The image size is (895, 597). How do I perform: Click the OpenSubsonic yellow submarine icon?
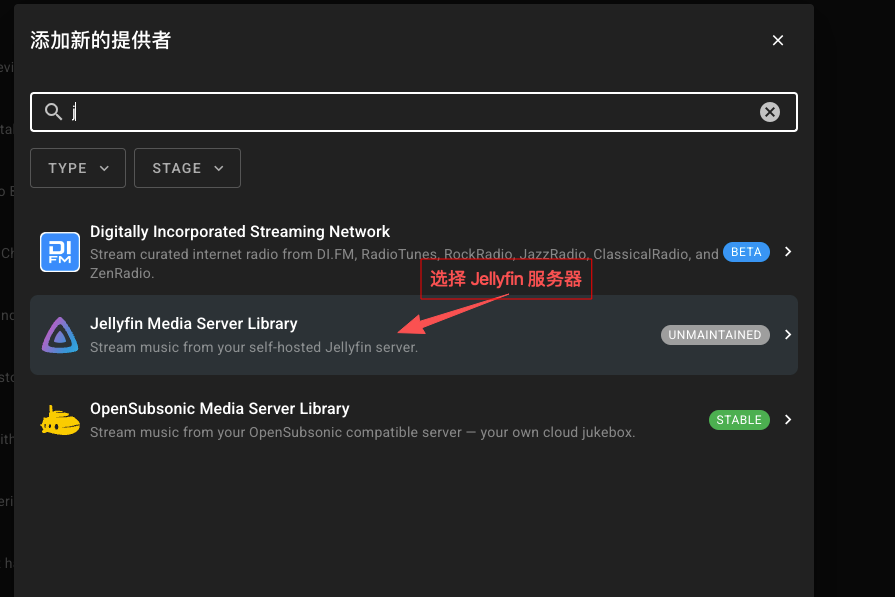(60, 421)
